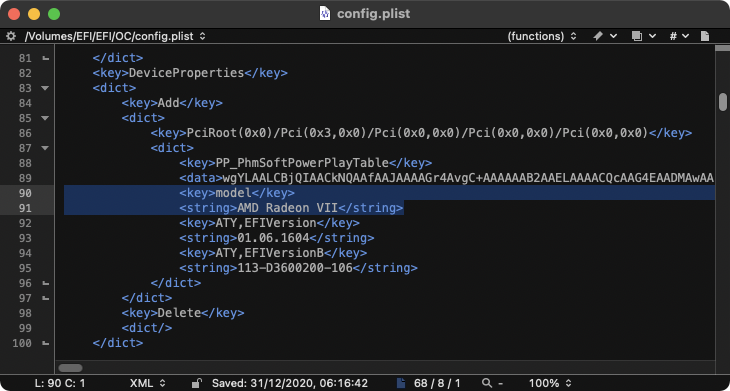This screenshot has width=730, height=391.
Task: Toggle the lock icon in status bar
Action: (x=197, y=383)
